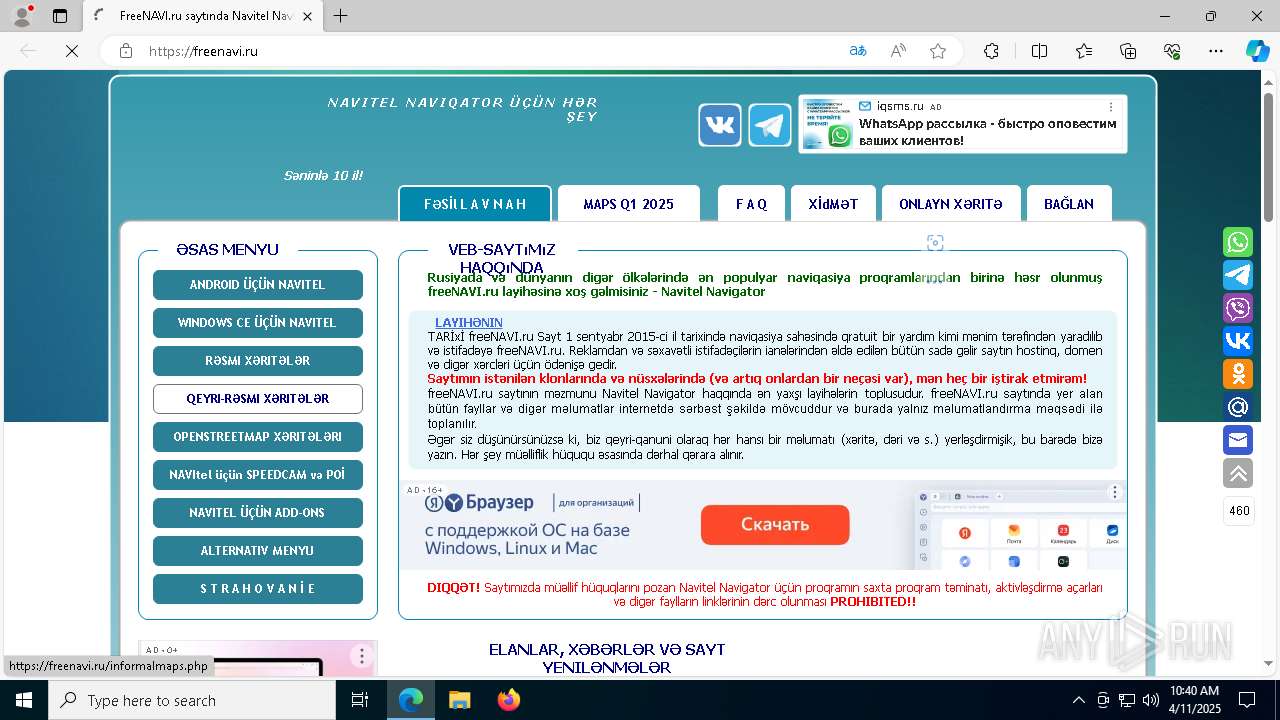Share page by email envelope icon

coord(1238,440)
